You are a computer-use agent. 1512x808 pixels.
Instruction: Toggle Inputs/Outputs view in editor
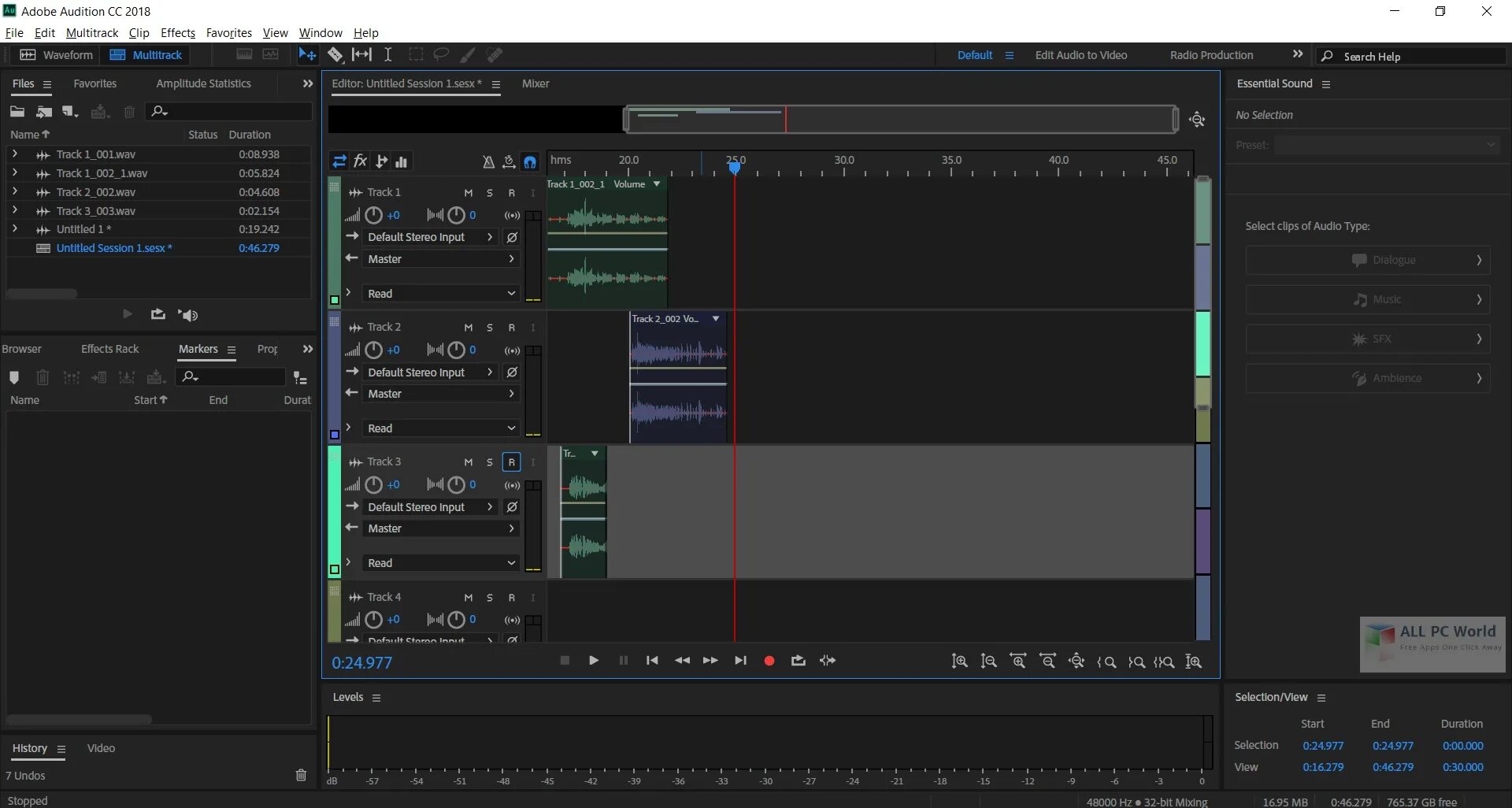[339, 161]
